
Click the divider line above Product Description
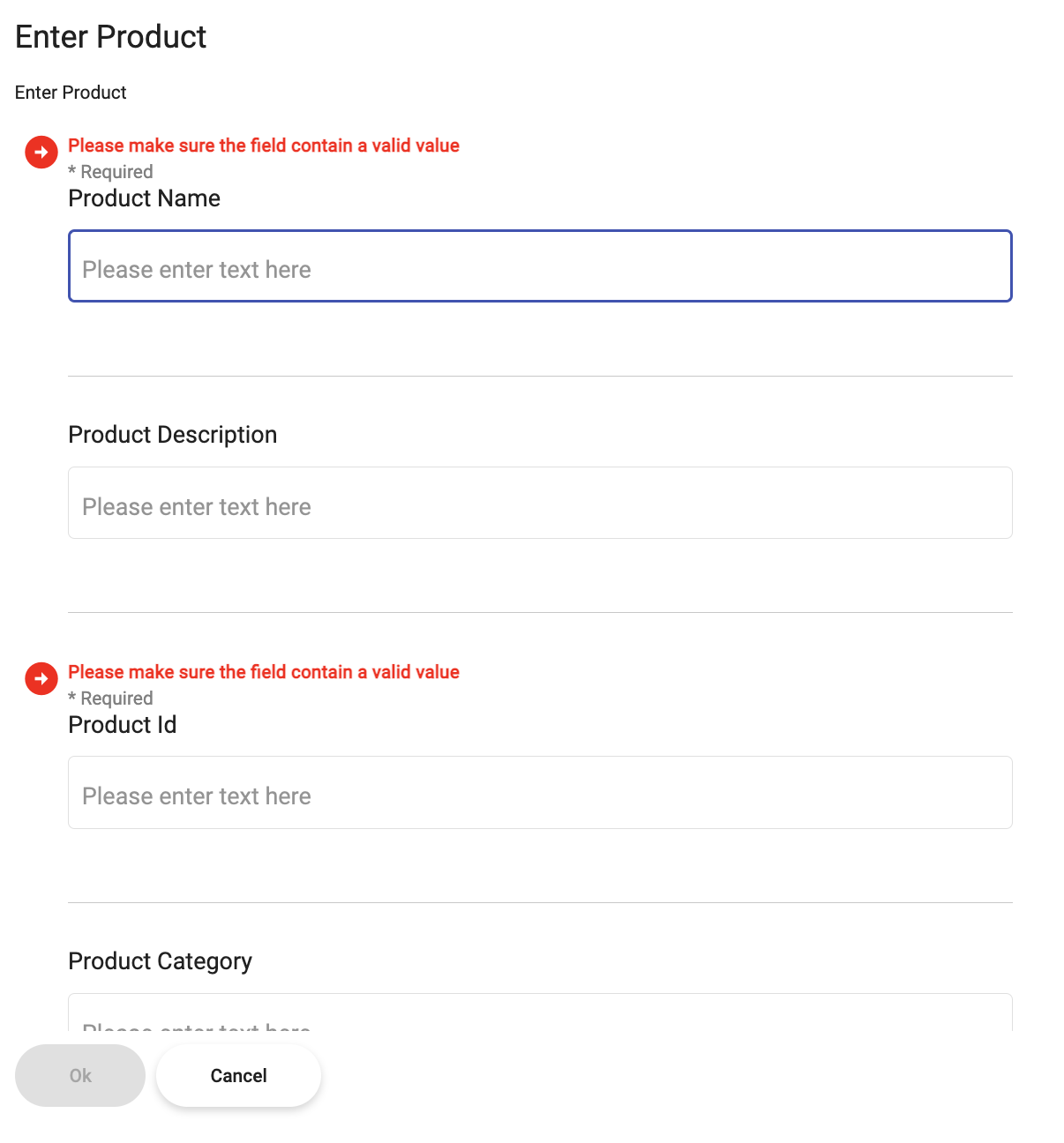(540, 377)
